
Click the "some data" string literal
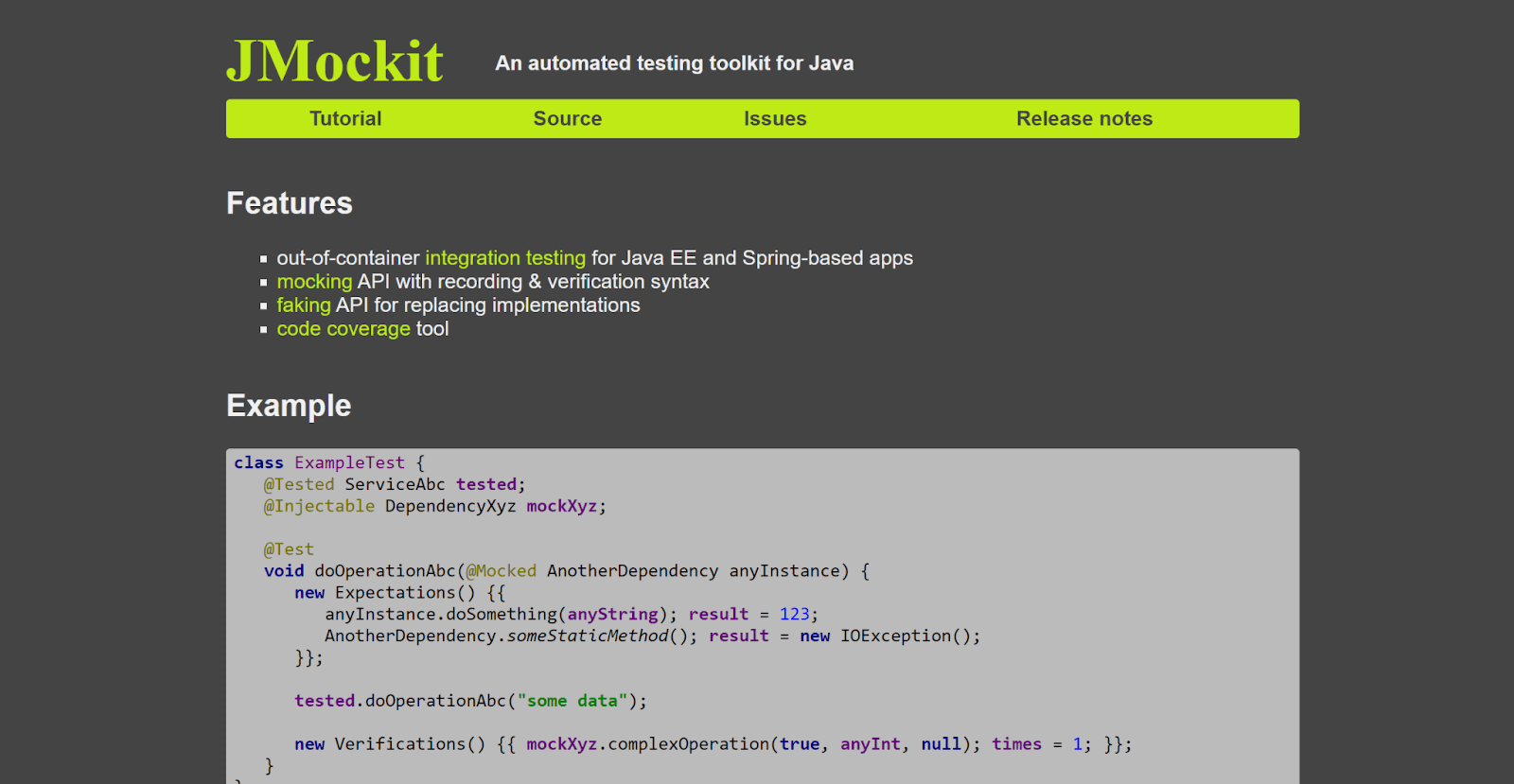[572, 701]
